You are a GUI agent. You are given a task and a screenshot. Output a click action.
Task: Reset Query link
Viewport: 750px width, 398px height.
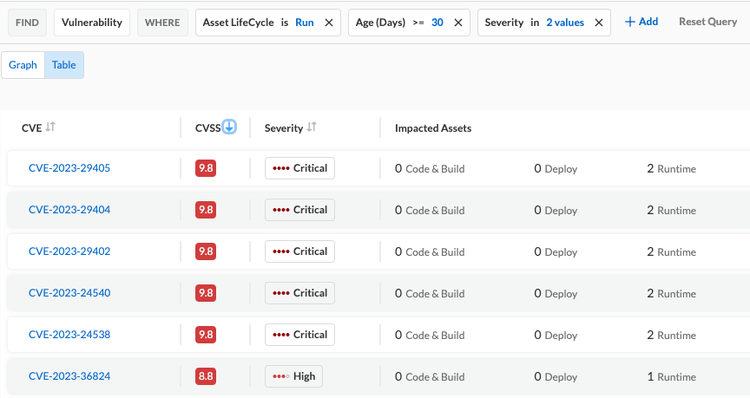[x=708, y=22]
